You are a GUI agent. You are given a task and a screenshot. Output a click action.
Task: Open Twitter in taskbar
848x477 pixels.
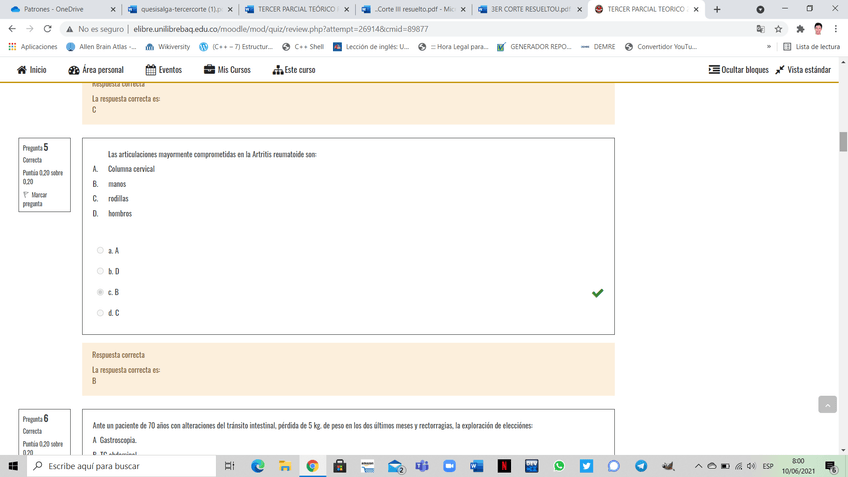pos(586,466)
